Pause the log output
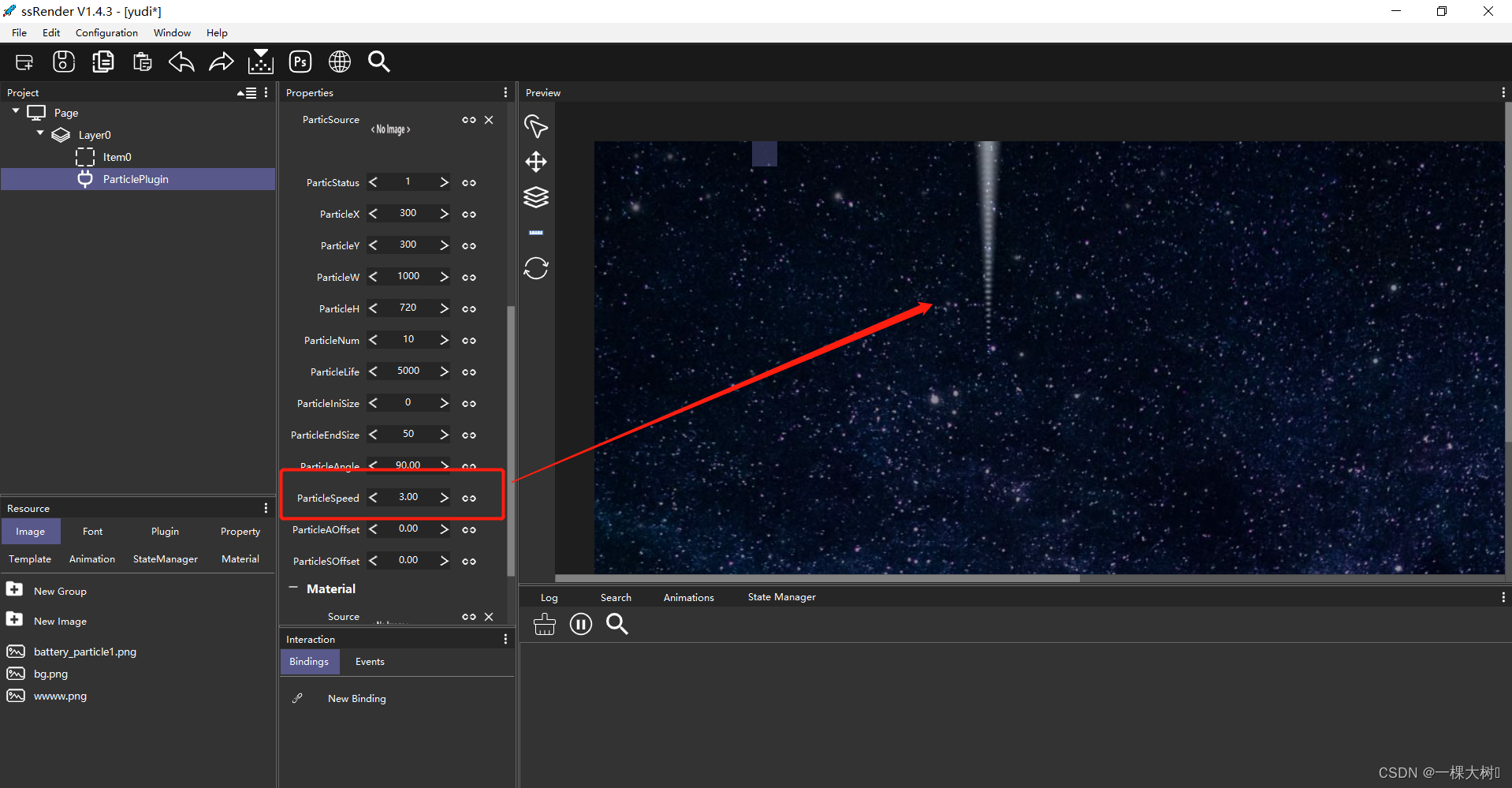The height and width of the screenshot is (788, 1512). tap(581, 624)
